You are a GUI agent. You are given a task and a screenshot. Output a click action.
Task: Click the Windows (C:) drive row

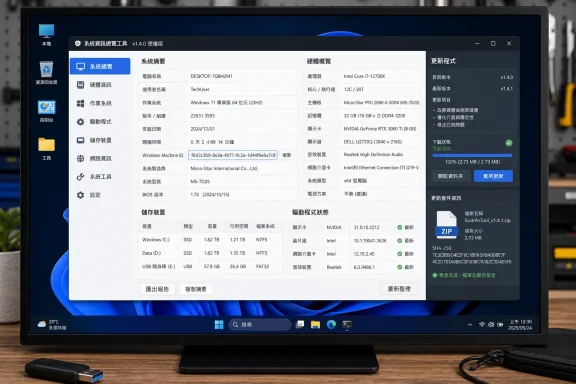(x=210, y=240)
